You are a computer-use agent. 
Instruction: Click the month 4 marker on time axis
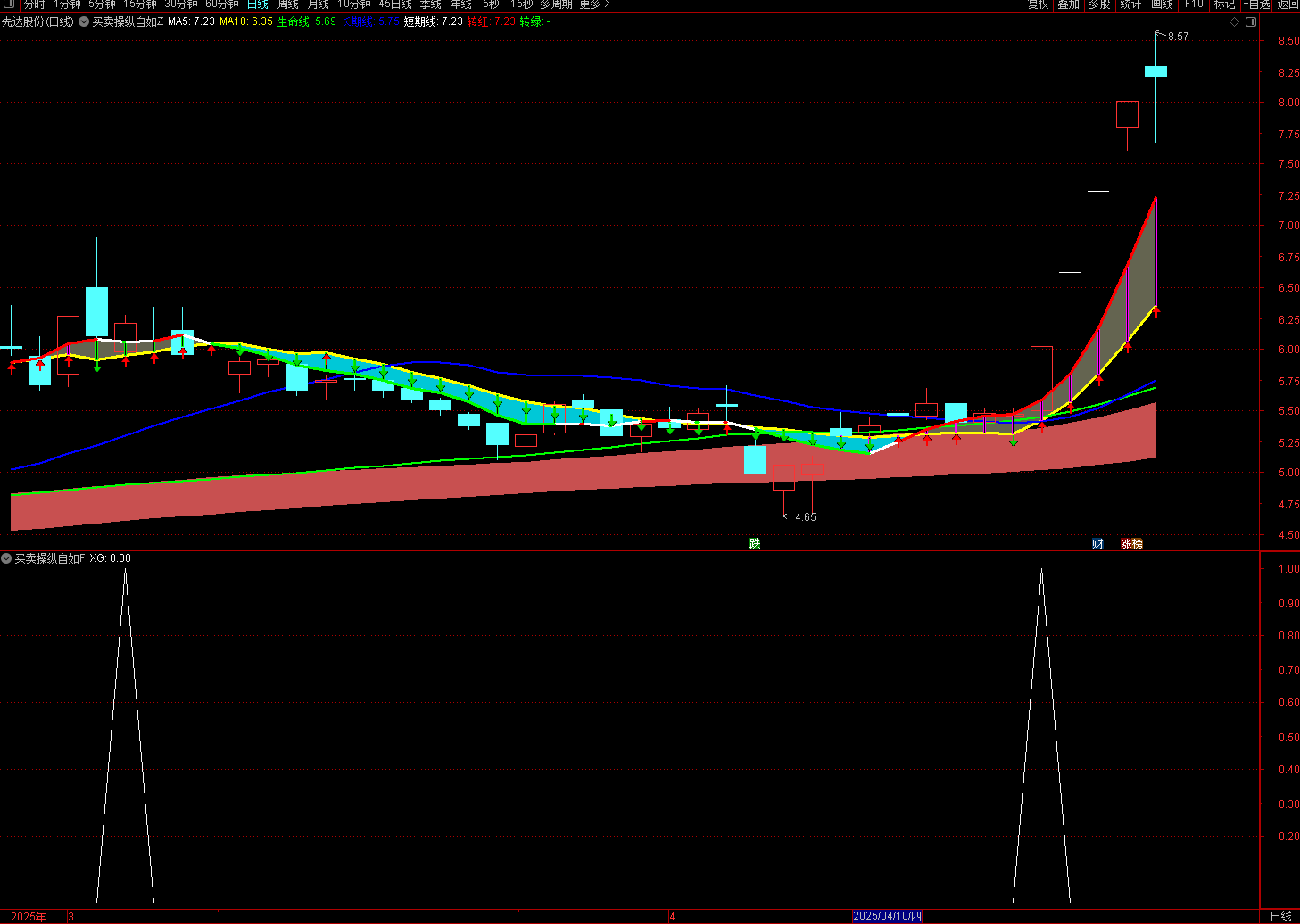point(672,916)
